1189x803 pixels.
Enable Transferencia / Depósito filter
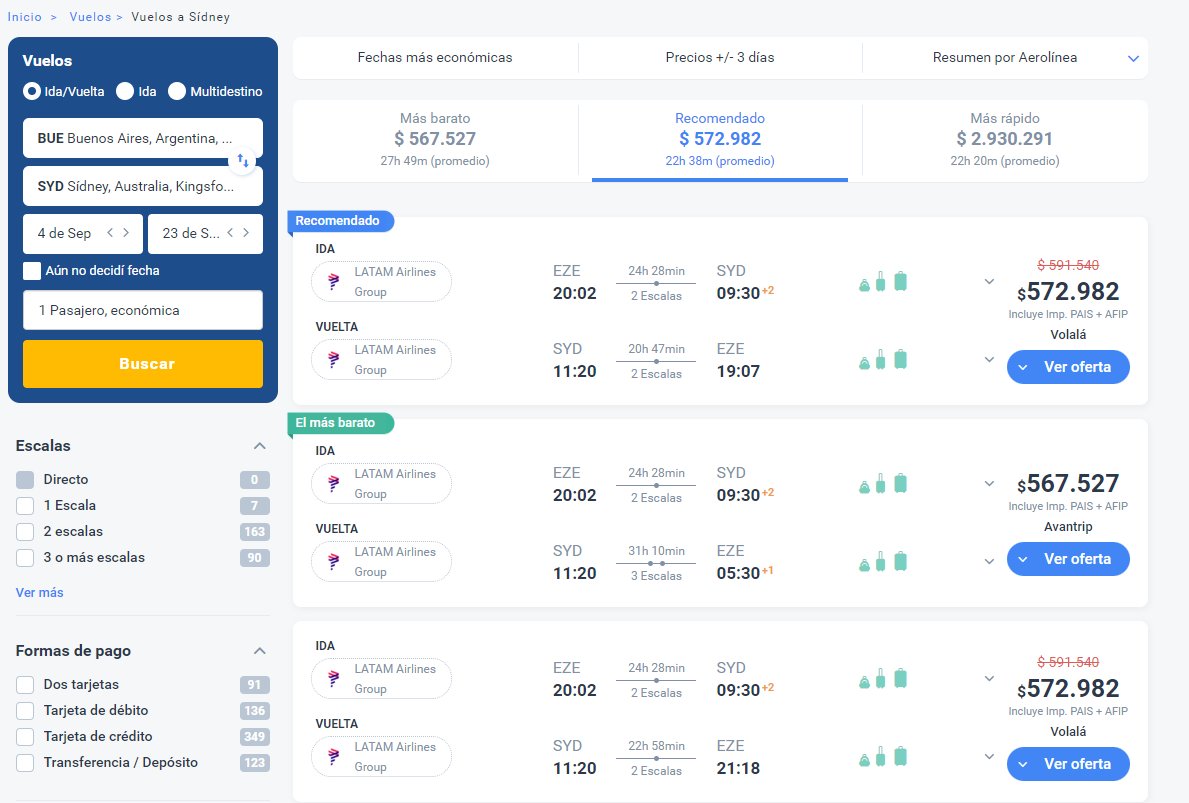(25, 763)
